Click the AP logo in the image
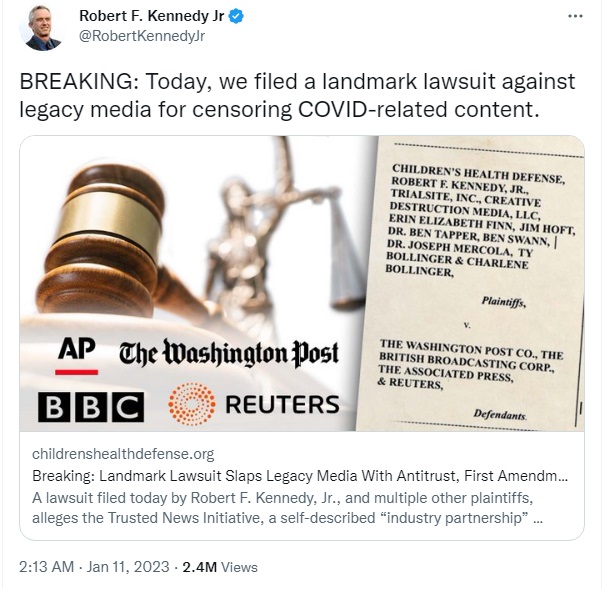 [77, 355]
